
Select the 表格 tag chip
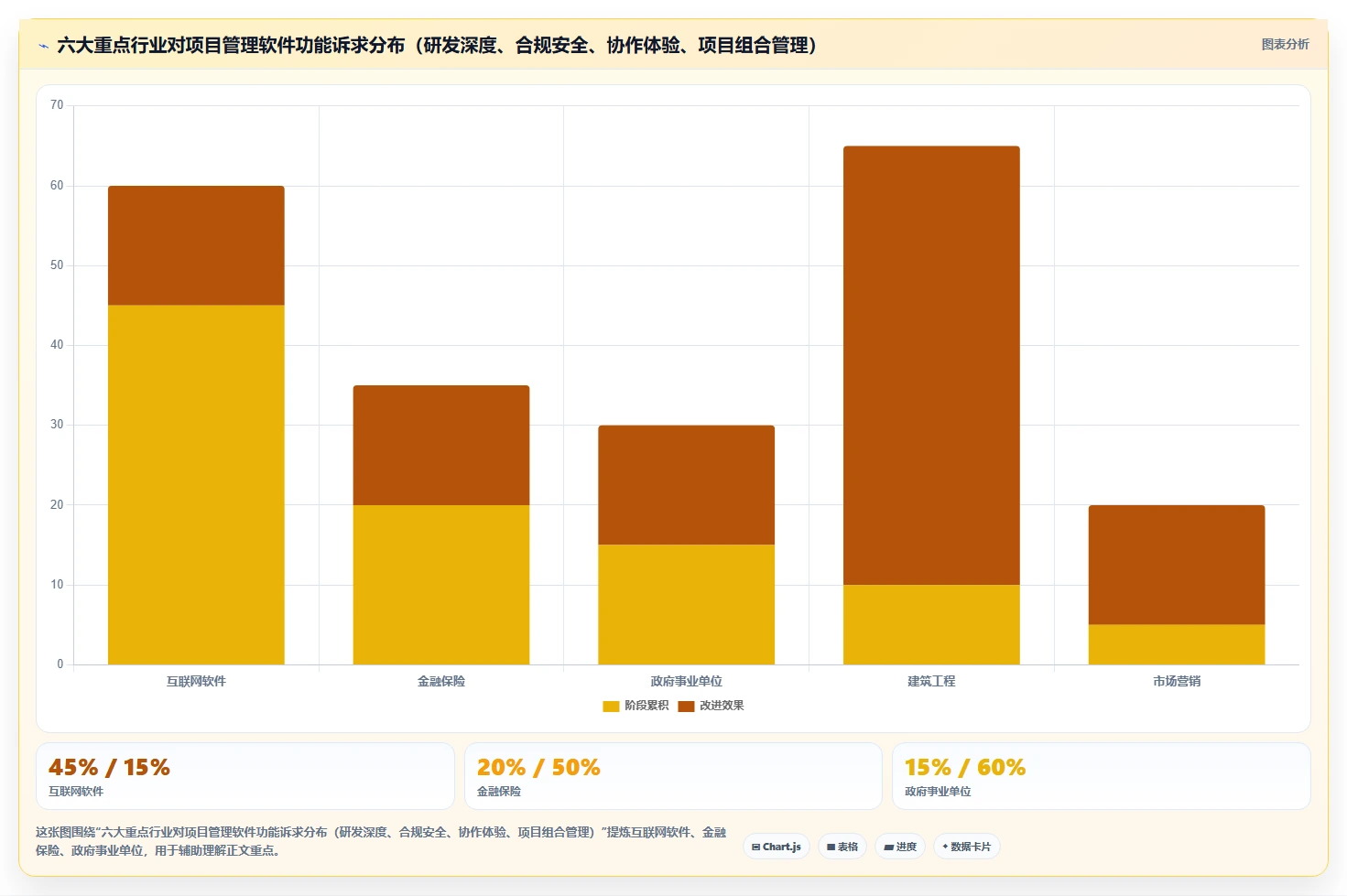click(x=842, y=847)
